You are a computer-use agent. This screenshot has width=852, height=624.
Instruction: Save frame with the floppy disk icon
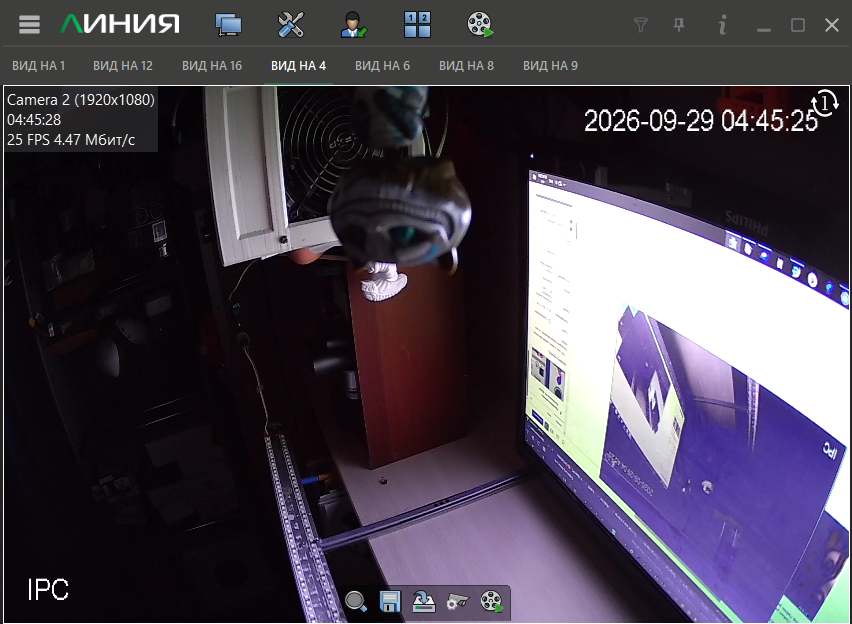click(390, 602)
